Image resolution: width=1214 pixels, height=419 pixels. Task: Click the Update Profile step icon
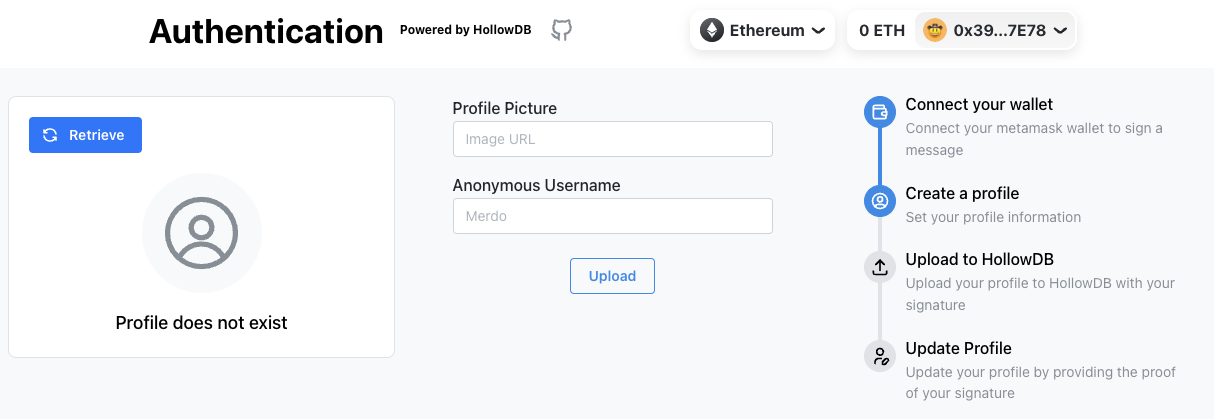[880, 355]
